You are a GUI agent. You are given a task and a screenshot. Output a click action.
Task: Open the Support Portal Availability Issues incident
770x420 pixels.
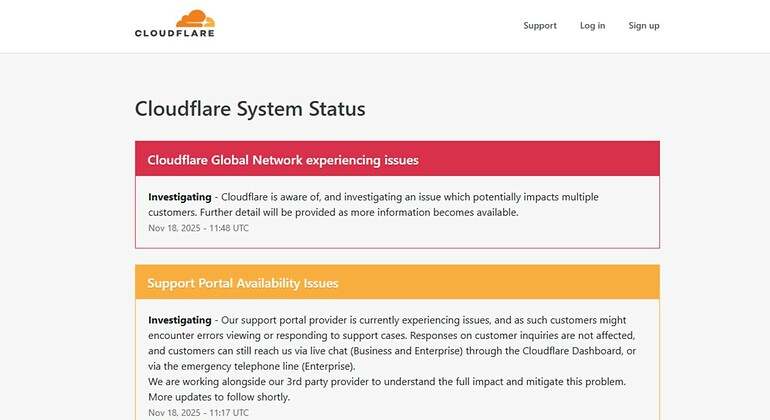(x=242, y=283)
